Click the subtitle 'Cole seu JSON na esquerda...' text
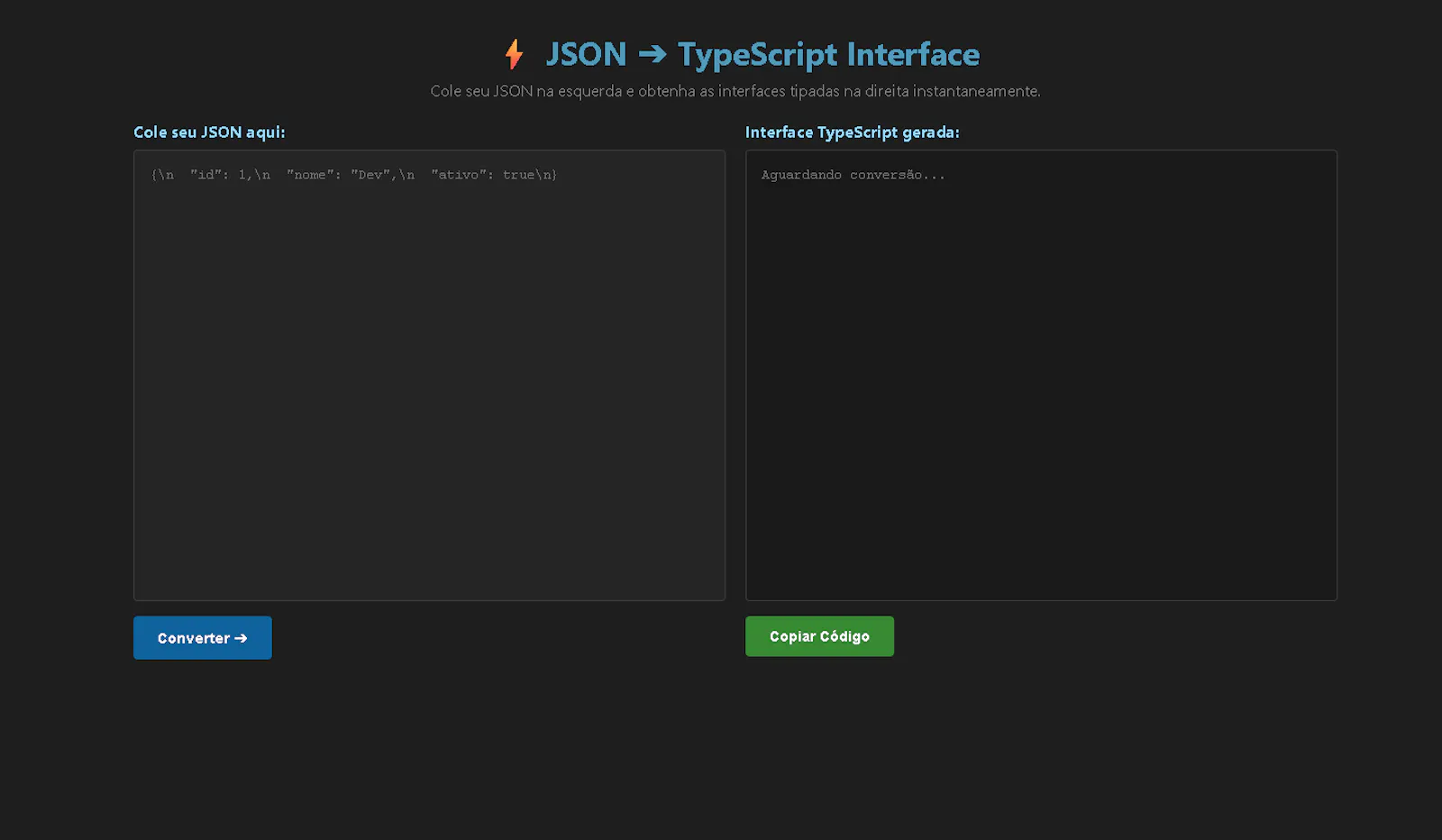The width and height of the screenshot is (1442, 840). (735, 91)
